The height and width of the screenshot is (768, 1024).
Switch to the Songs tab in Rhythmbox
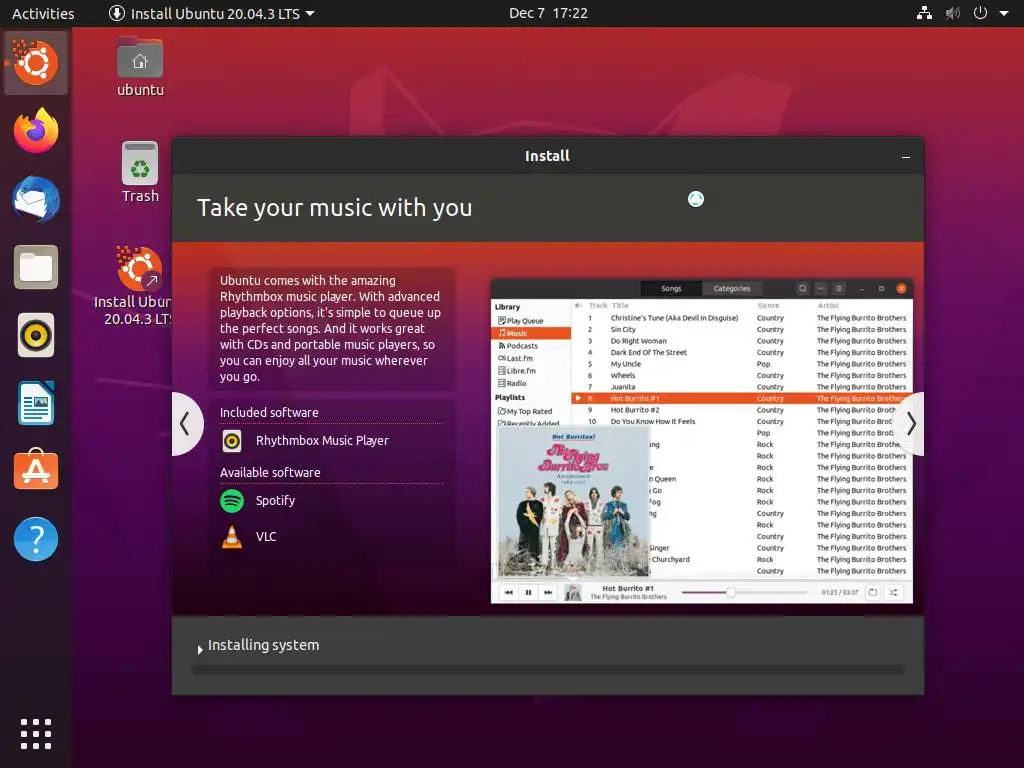(x=671, y=289)
